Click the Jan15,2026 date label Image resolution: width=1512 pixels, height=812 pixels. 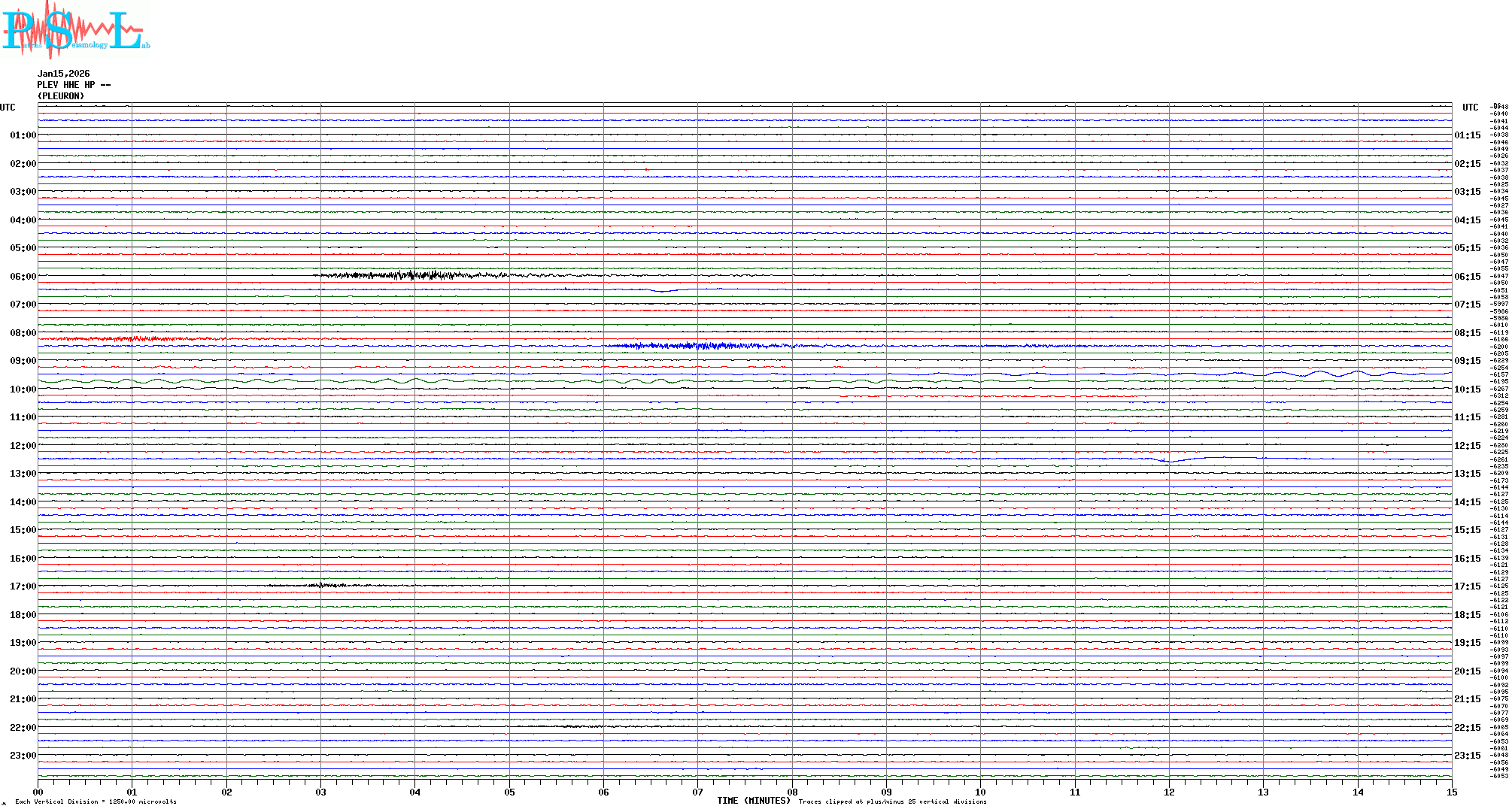click(x=63, y=74)
